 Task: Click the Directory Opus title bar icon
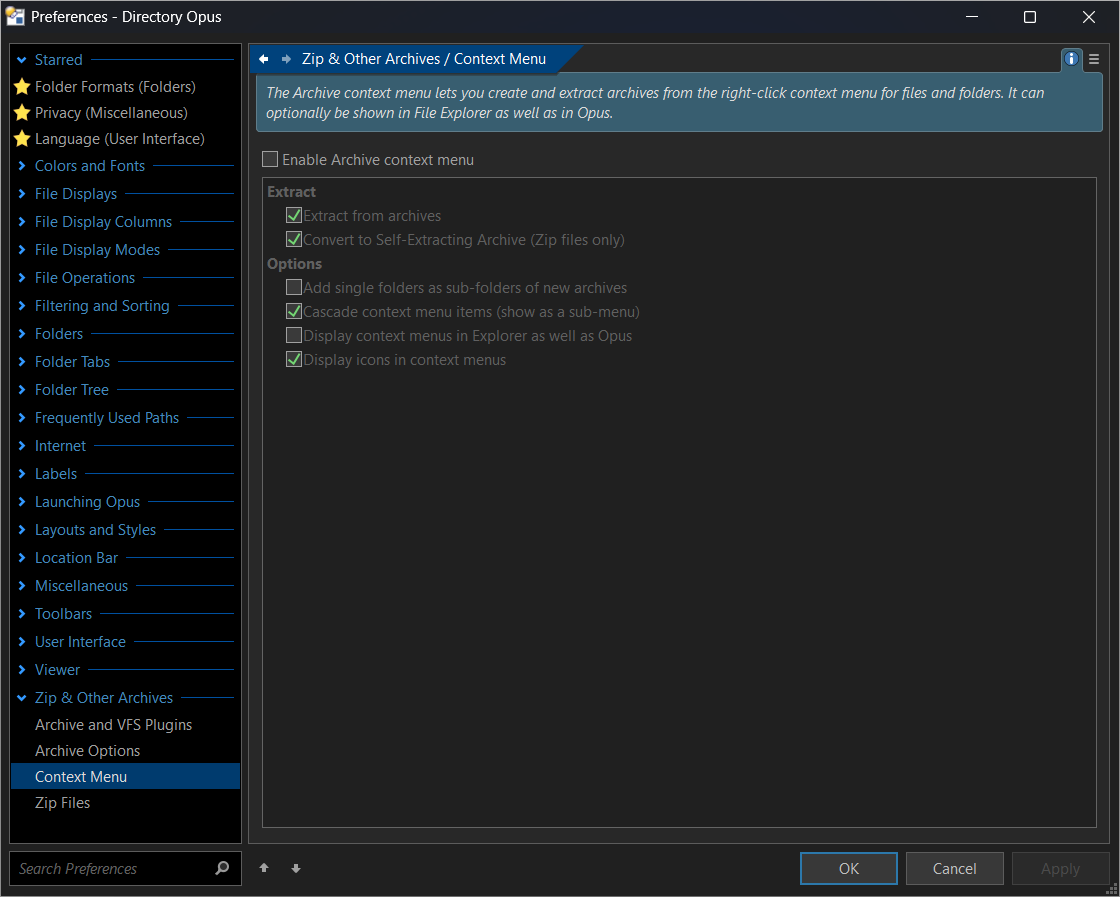[15, 16]
